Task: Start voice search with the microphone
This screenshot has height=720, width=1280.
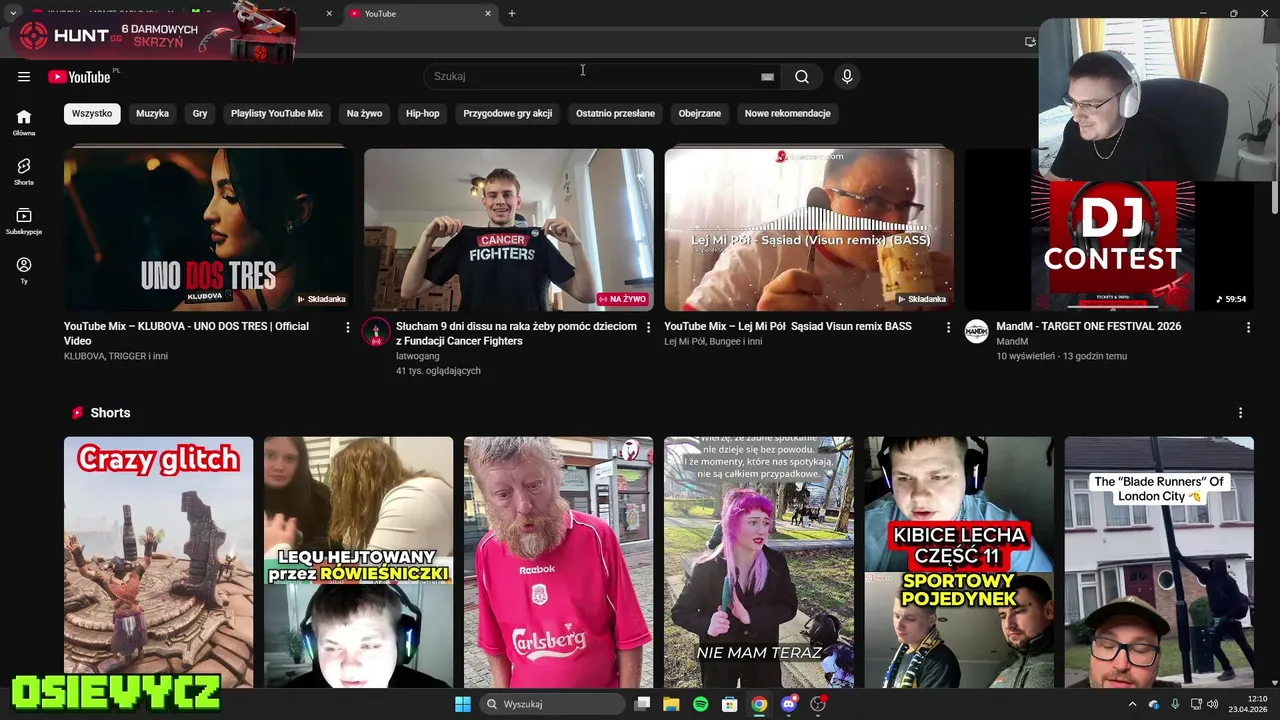Action: (x=847, y=77)
